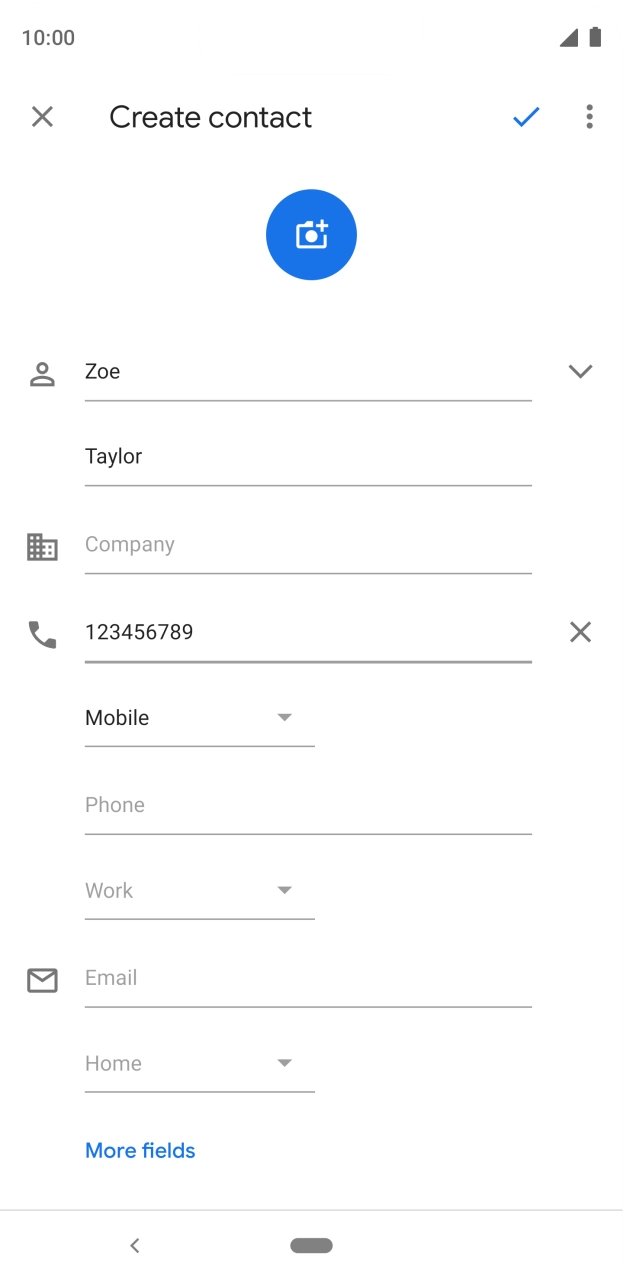Image resolution: width=623 pixels, height=1282 pixels.
Task: Focus the Email input field
Action: (x=308, y=978)
